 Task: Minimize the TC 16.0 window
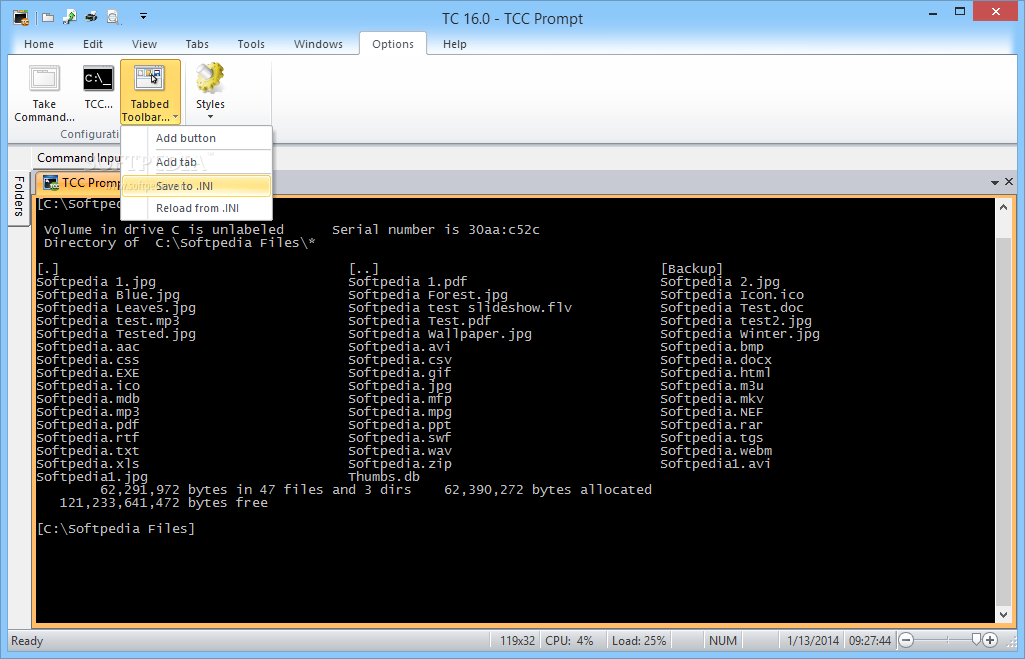click(x=933, y=12)
